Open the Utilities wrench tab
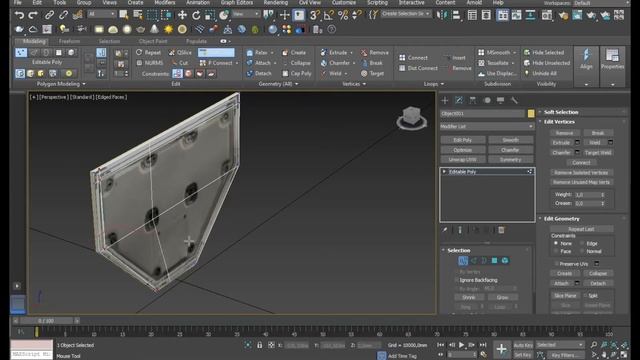640x360 pixels. [x=514, y=100]
